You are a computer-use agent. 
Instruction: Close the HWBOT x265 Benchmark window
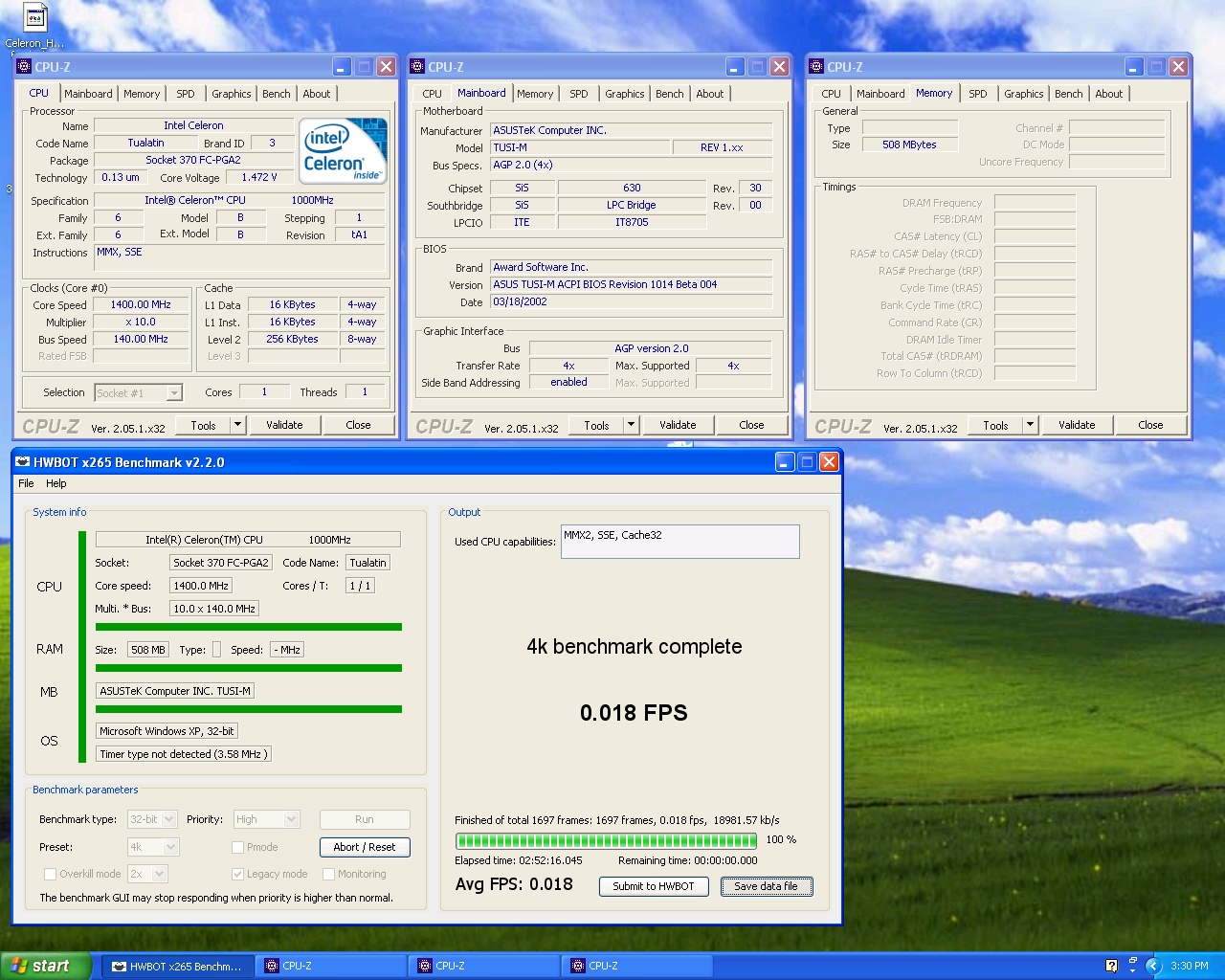click(x=829, y=462)
